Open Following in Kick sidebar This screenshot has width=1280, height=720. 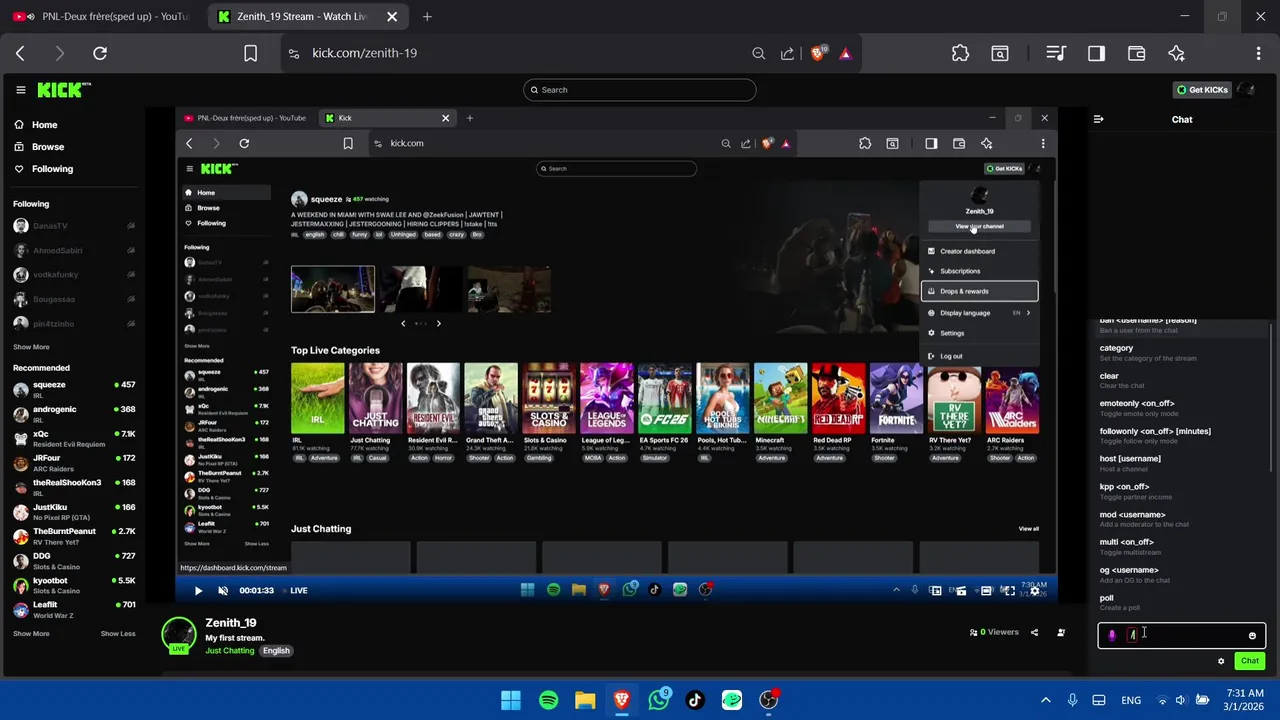pyautogui.click(x=44, y=169)
